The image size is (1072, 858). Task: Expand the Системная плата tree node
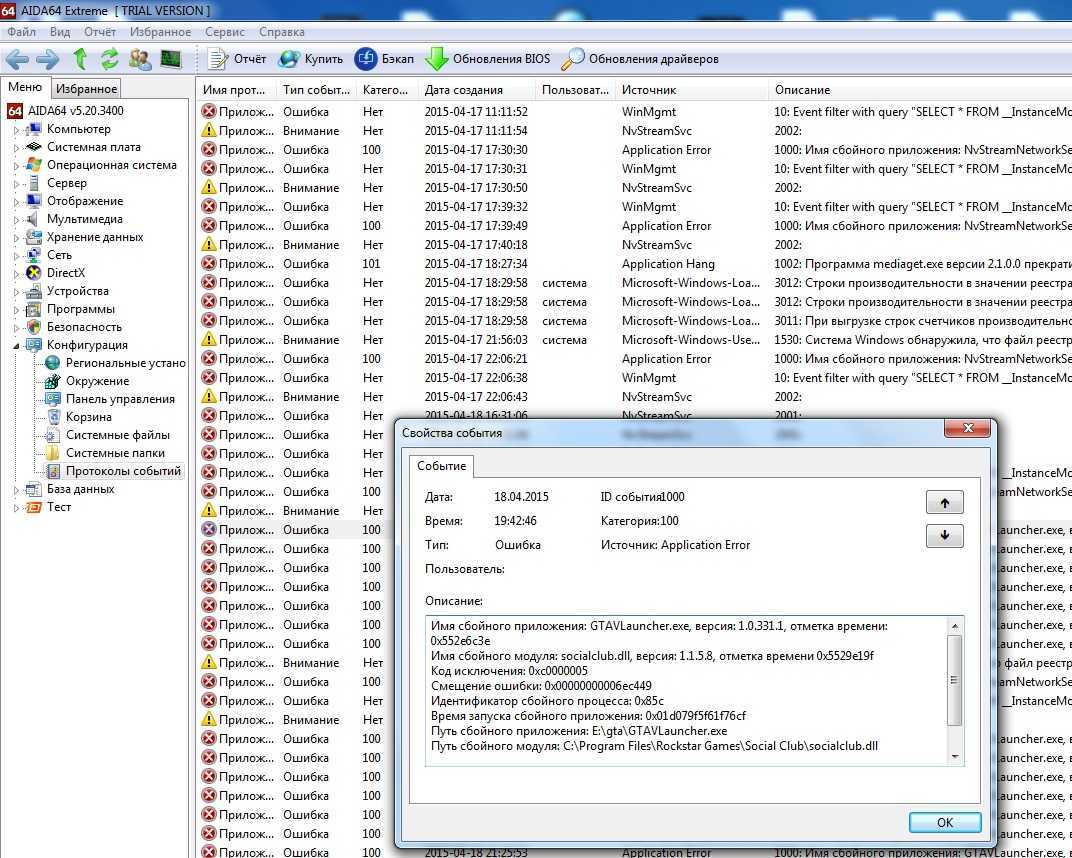(16, 147)
